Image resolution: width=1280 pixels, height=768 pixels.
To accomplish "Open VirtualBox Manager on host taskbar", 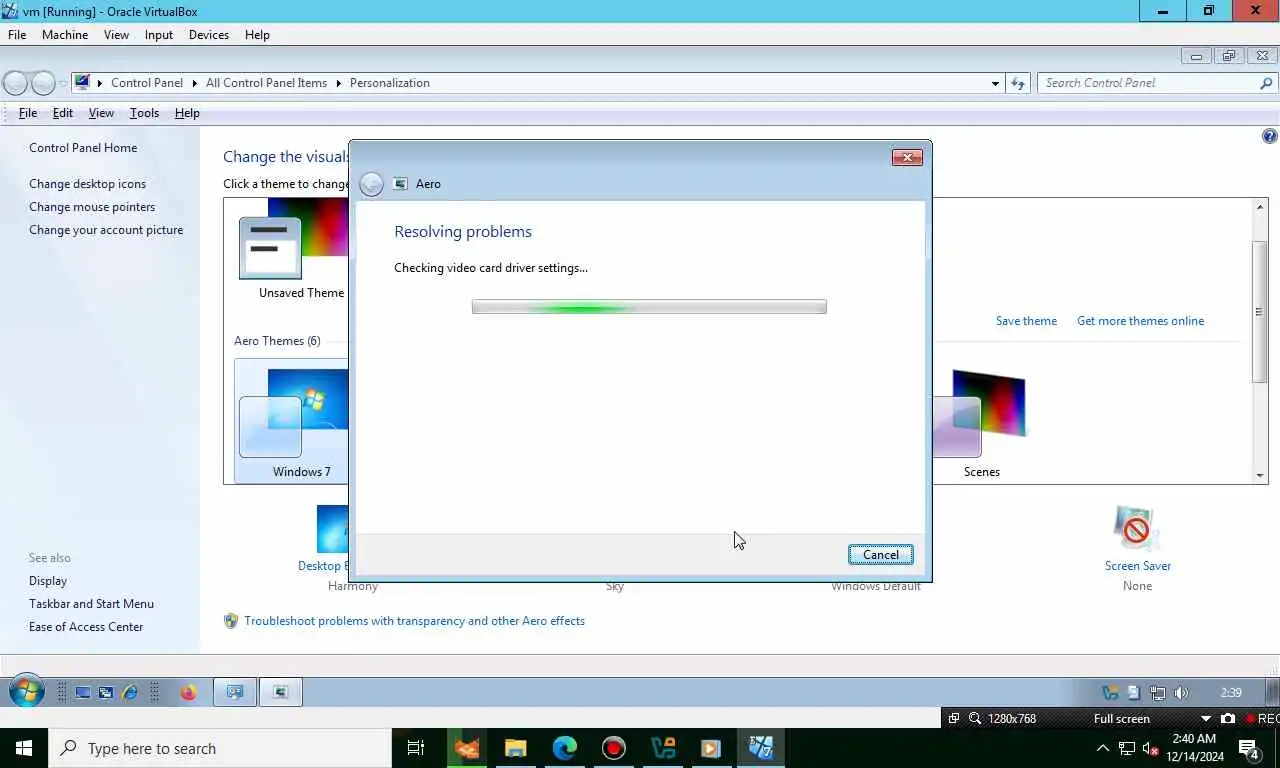I will point(662,748).
